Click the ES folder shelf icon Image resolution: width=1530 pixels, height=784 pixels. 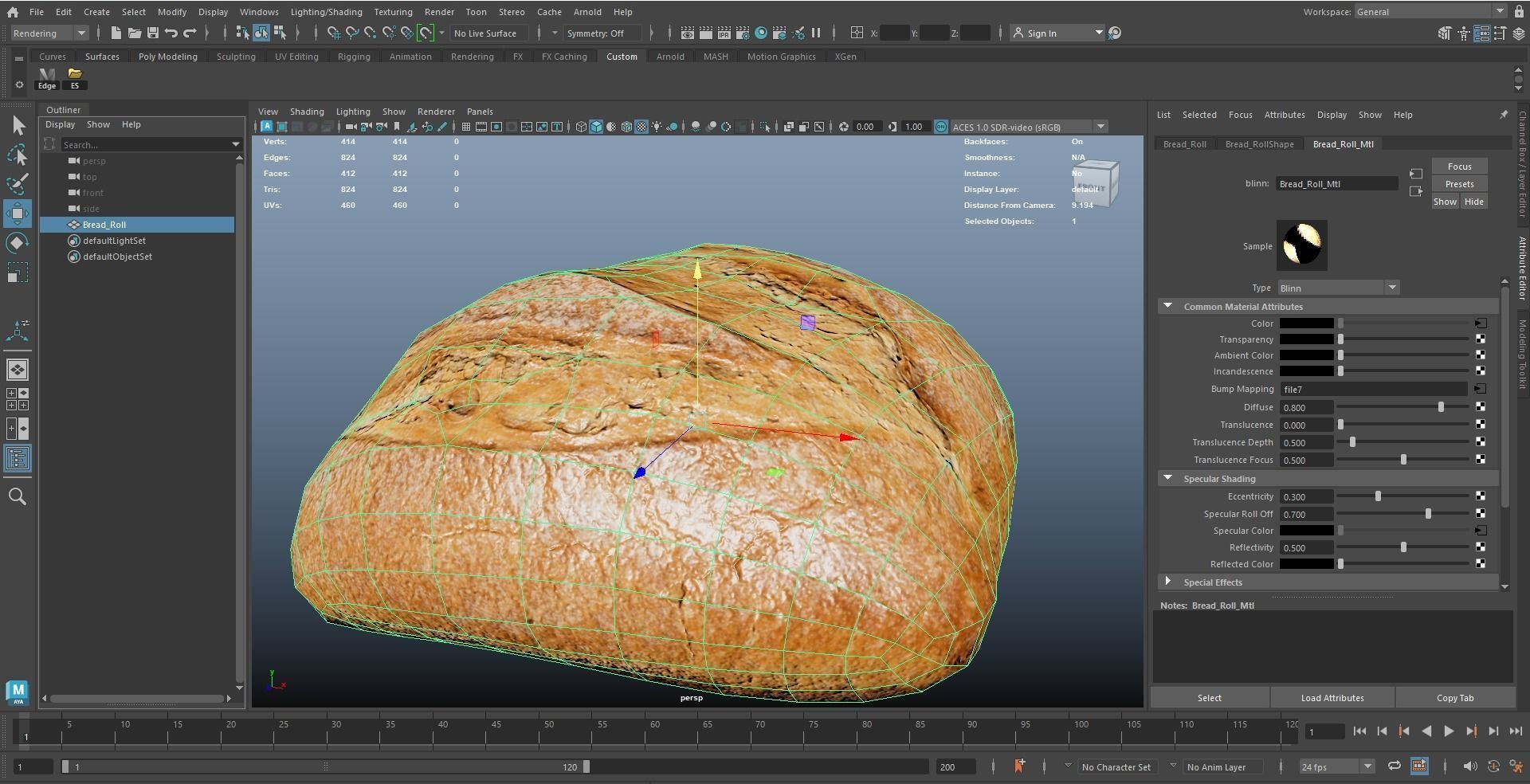click(75, 78)
